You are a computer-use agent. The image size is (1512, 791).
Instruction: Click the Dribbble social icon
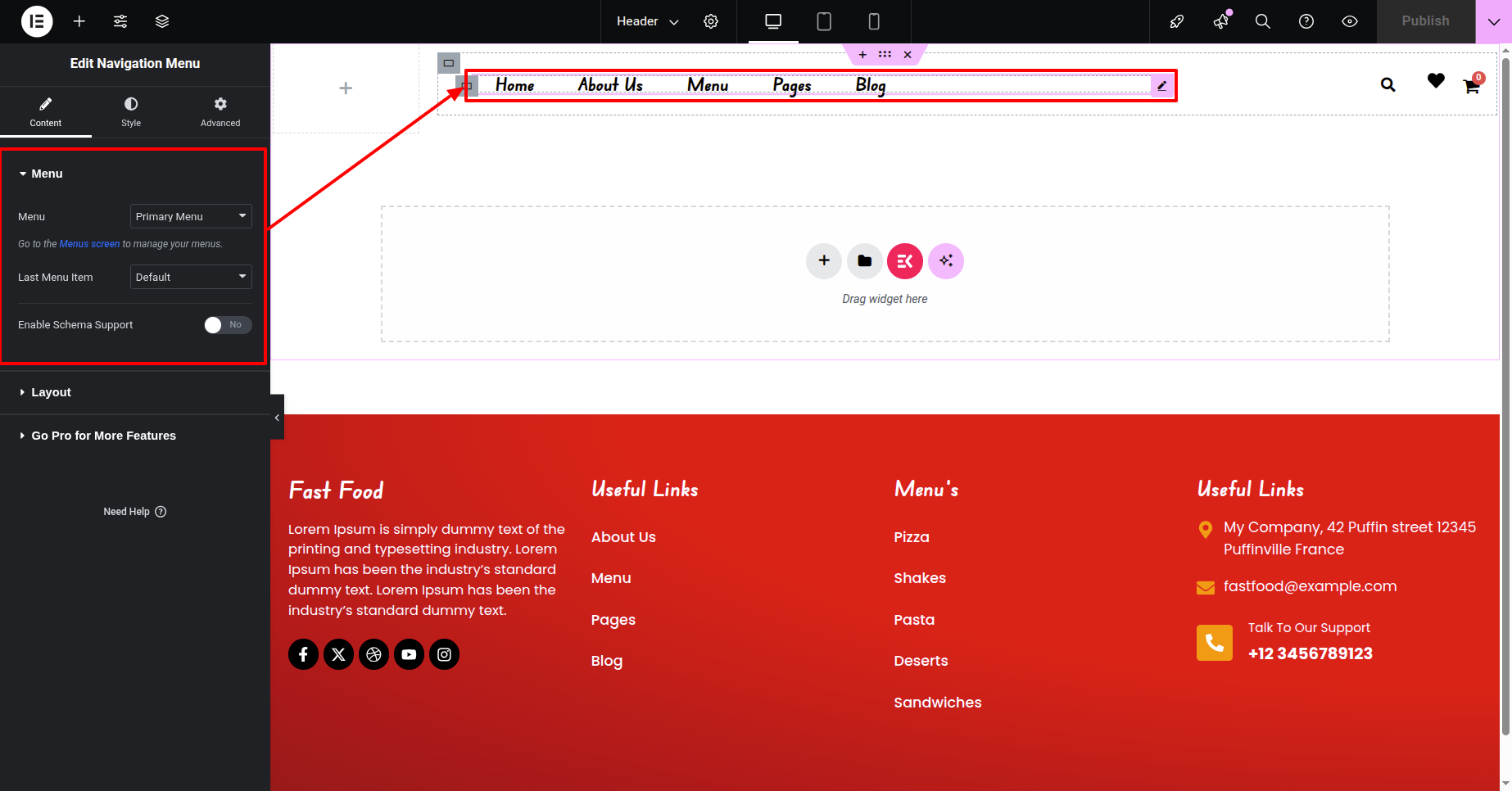click(x=373, y=654)
